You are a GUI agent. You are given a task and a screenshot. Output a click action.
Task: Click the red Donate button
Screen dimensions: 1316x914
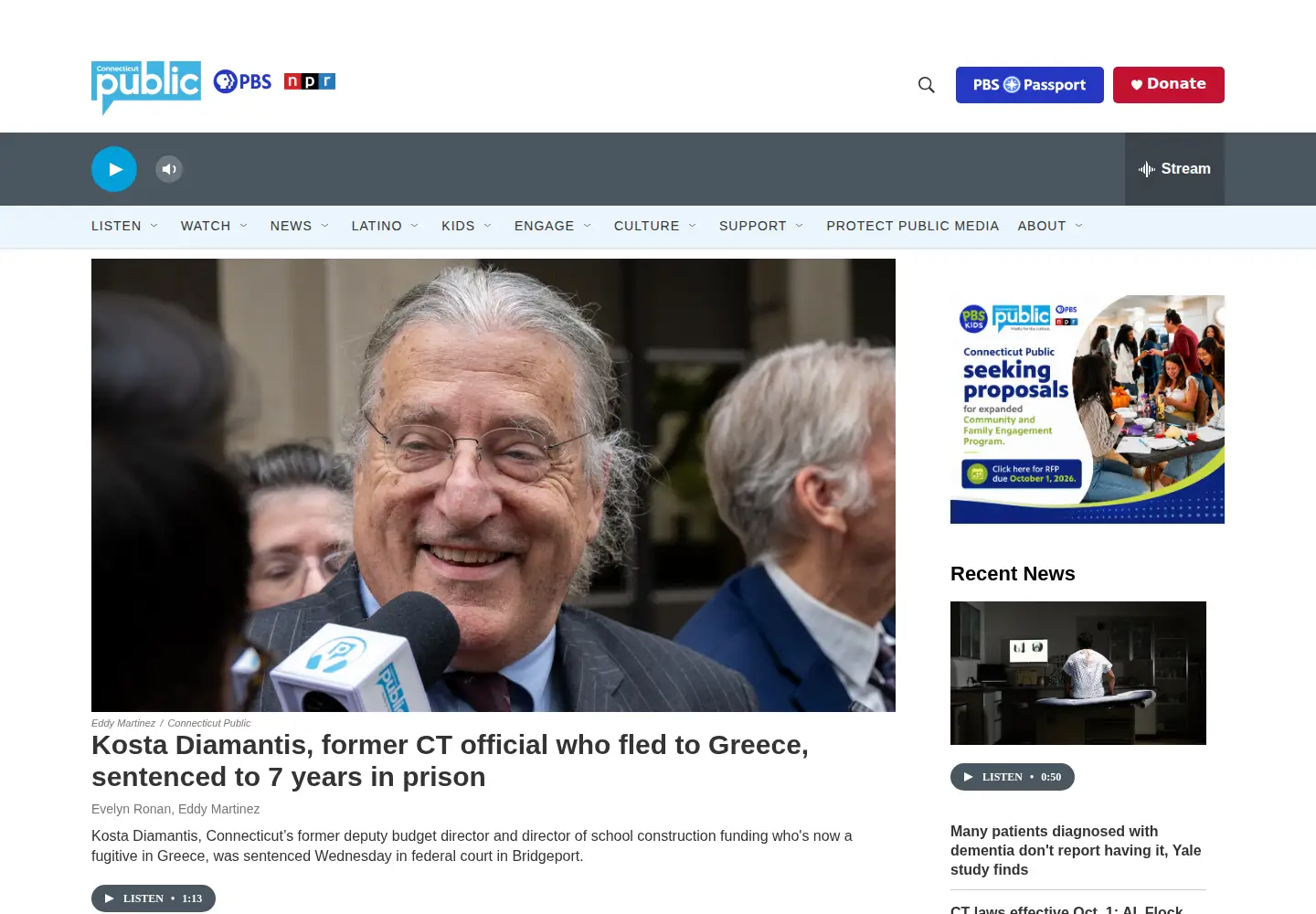(x=1169, y=85)
